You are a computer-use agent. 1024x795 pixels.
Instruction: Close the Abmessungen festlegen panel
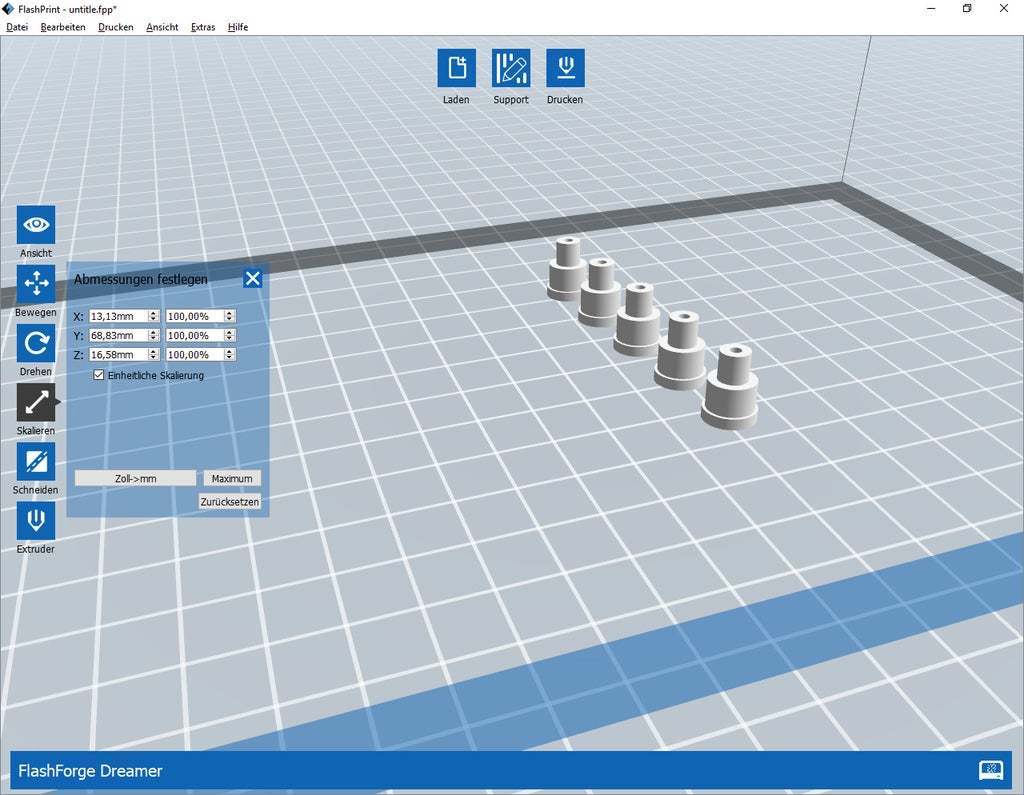click(x=253, y=279)
